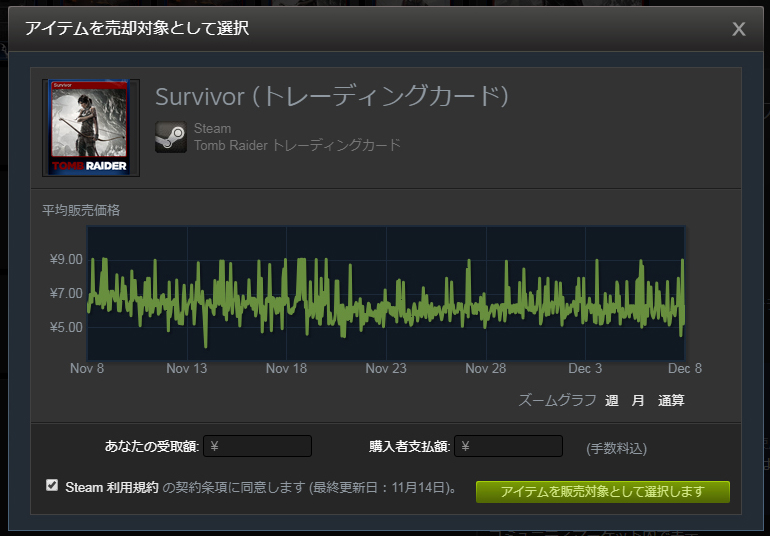Uncheck the Steam 利用規約 agreement checkbox

(52, 485)
